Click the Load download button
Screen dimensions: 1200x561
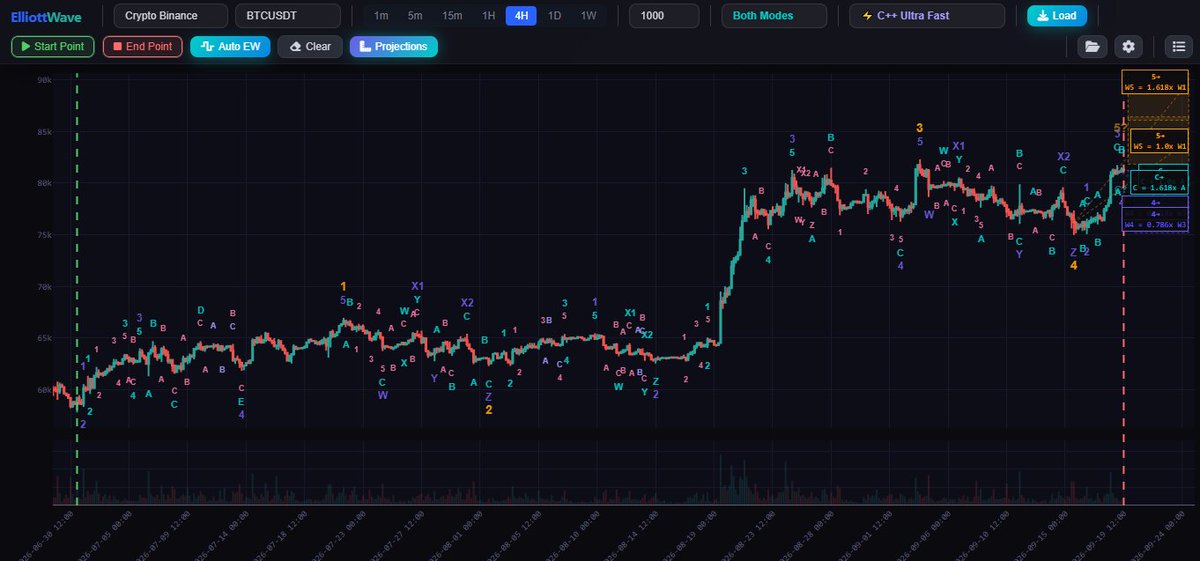1057,16
